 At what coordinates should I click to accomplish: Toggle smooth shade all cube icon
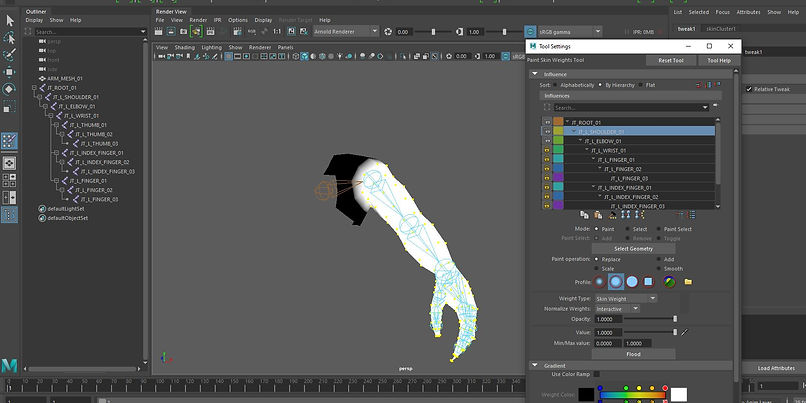point(304,56)
